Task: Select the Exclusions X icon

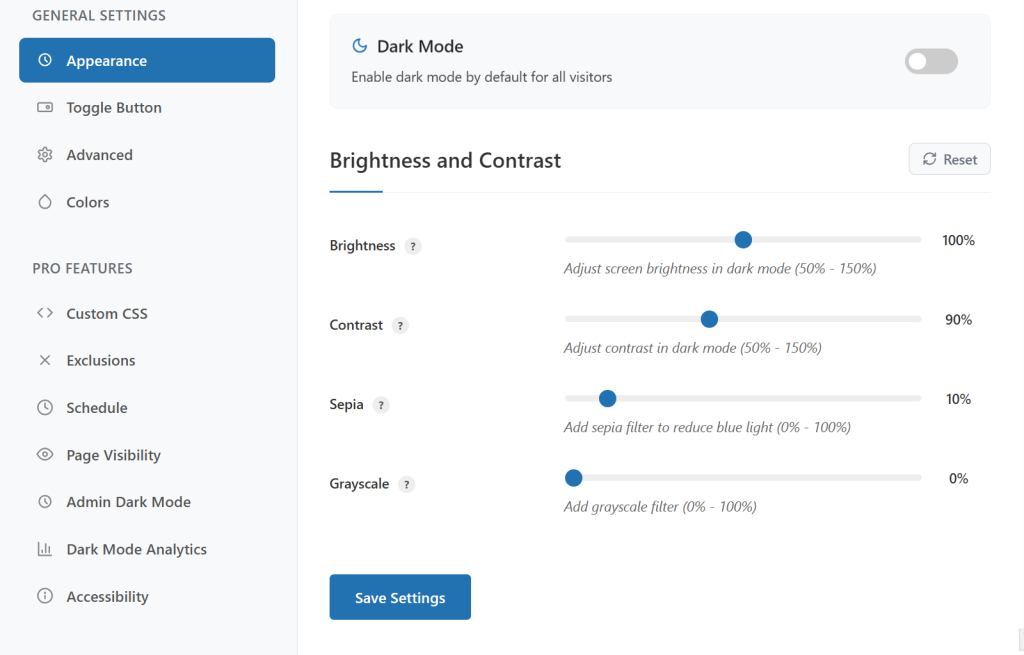Action: pyautogui.click(x=44, y=360)
